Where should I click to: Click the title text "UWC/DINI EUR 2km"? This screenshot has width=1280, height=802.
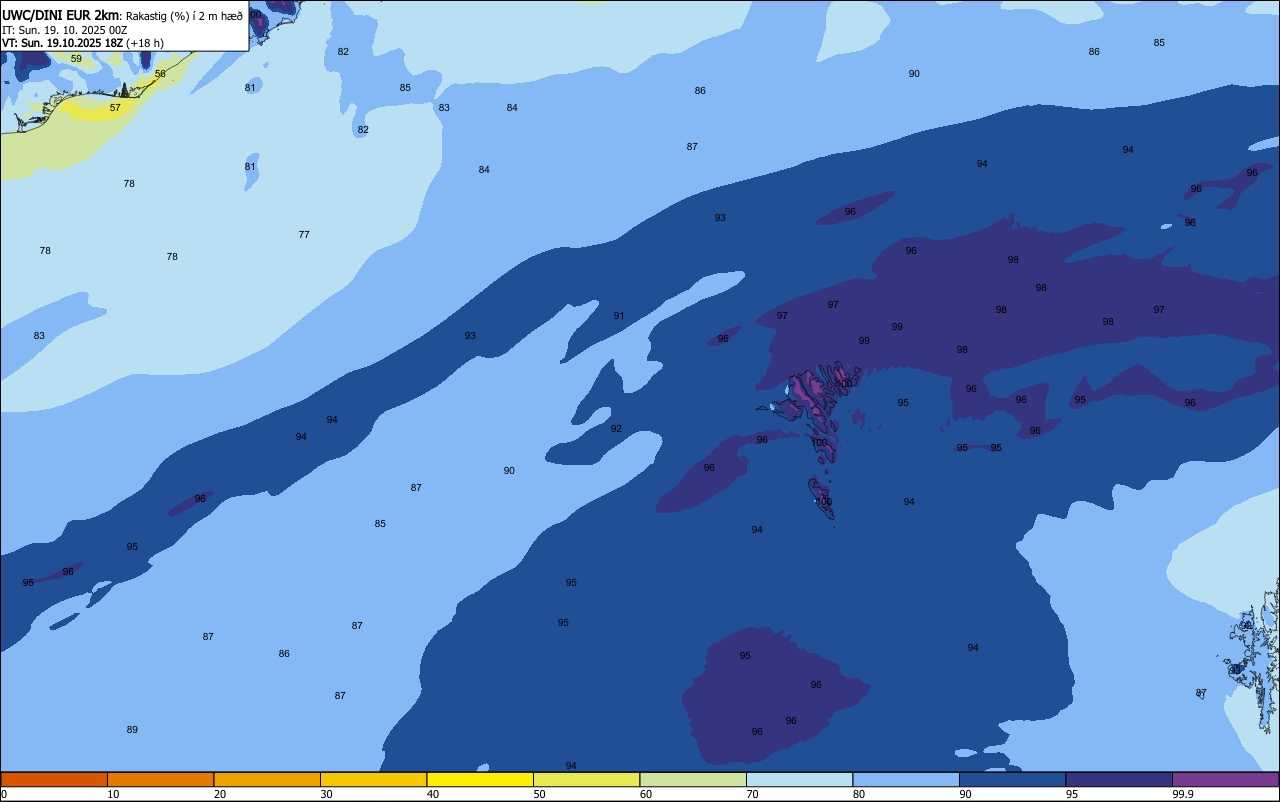pos(60,15)
